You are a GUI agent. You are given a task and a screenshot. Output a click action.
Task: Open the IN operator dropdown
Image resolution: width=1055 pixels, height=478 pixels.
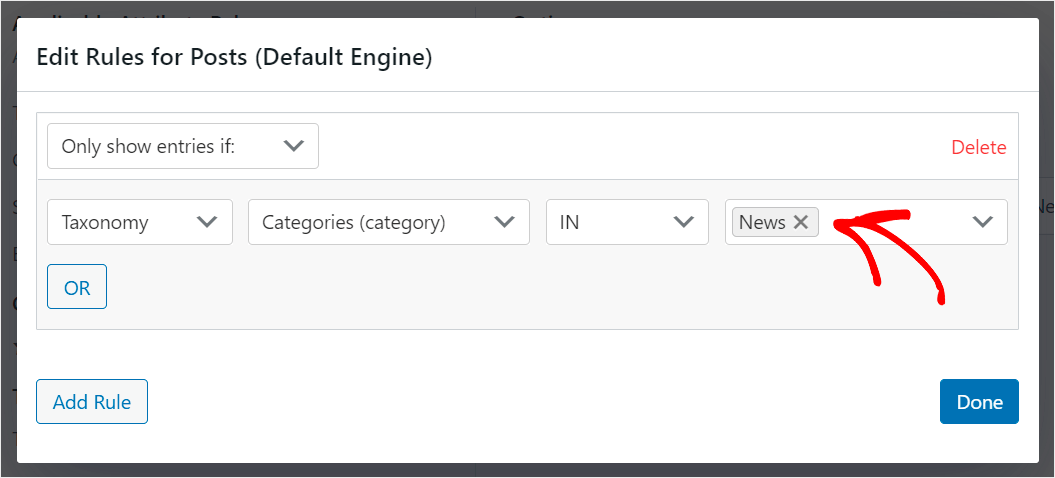[620, 222]
